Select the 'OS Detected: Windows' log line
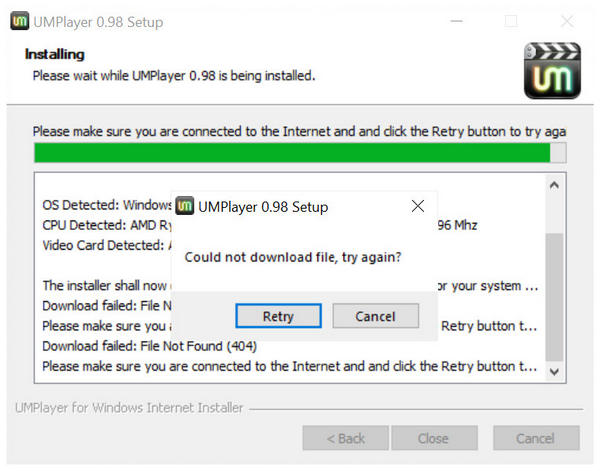The image size is (600, 471). coord(107,205)
